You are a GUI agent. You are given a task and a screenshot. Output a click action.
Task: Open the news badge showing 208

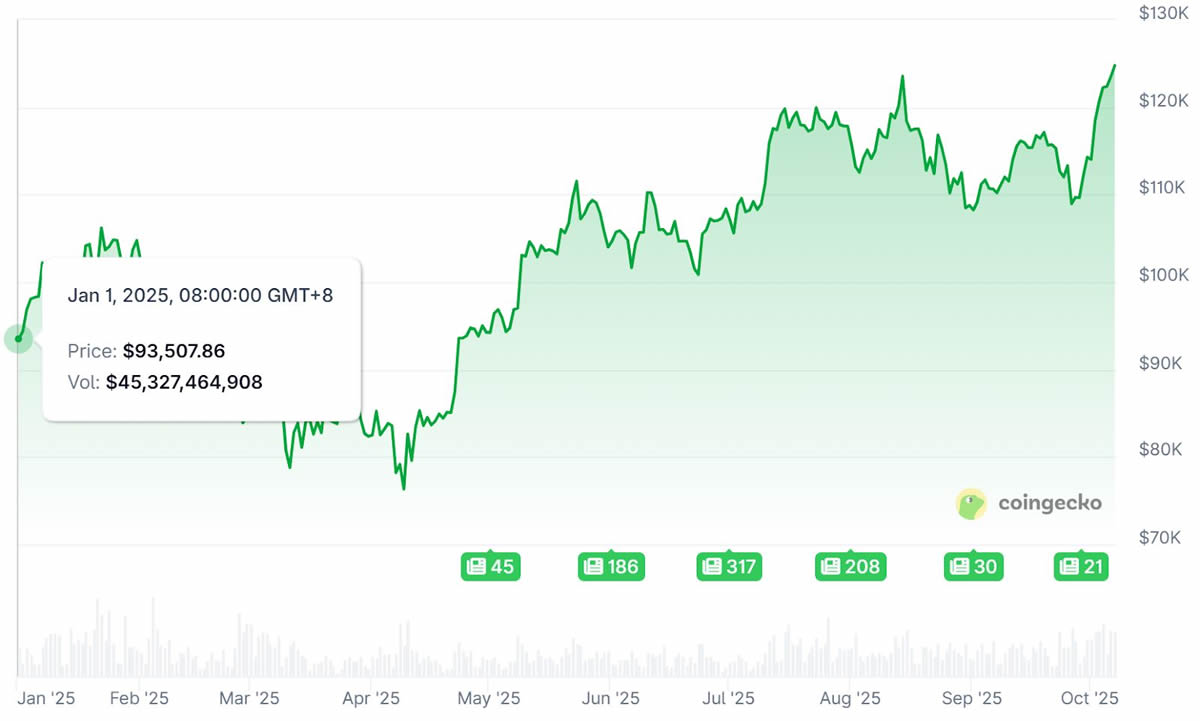(849, 567)
